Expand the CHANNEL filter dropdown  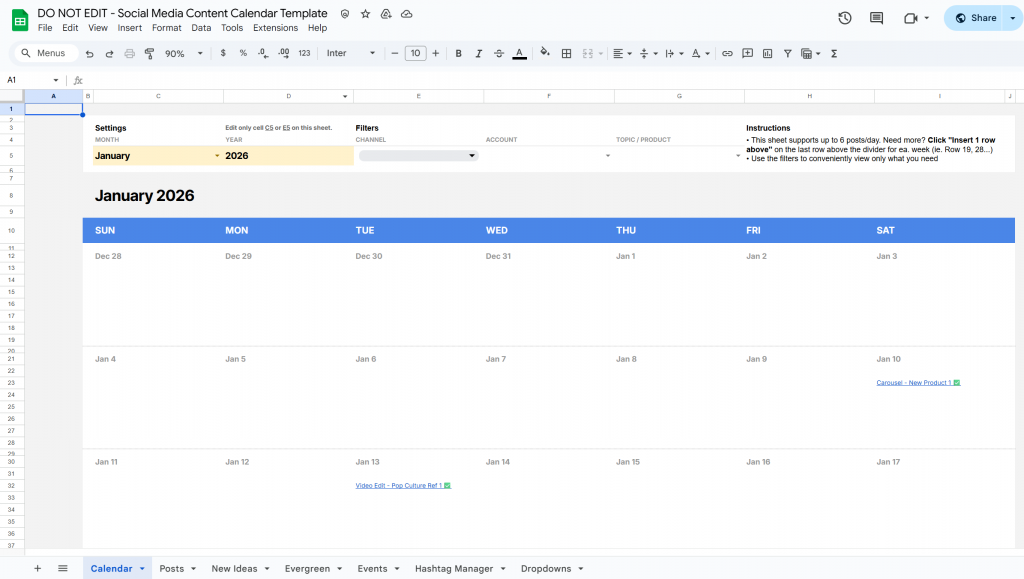(x=470, y=155)
